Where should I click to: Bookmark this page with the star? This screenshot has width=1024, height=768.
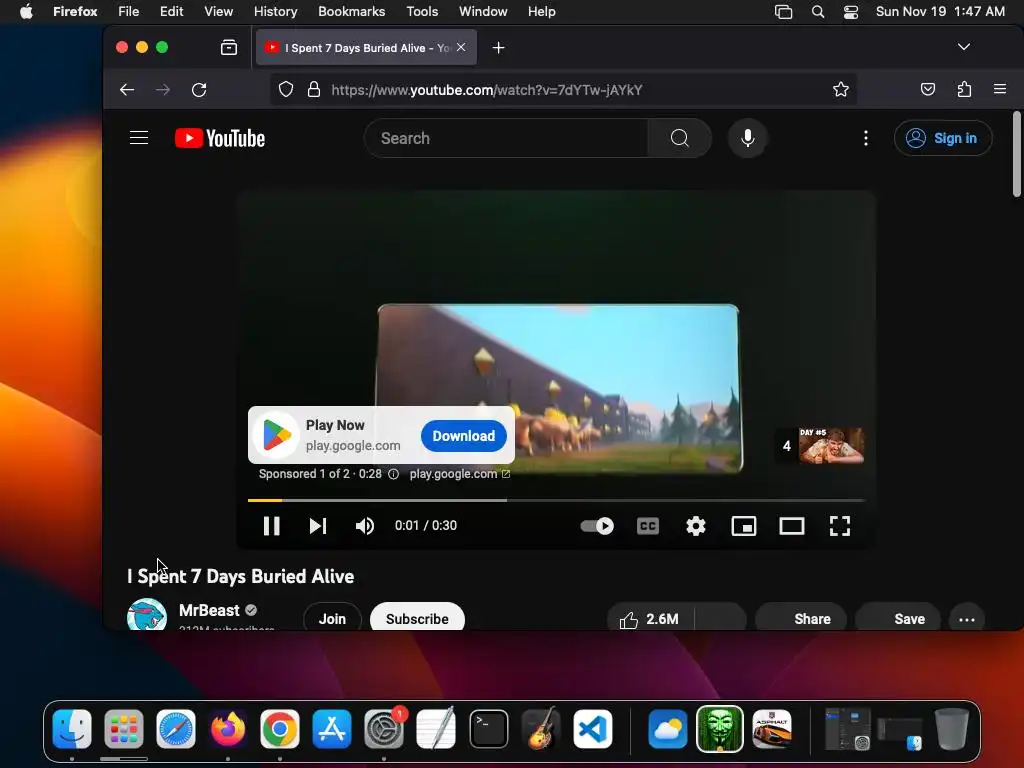tap(840, 89)
